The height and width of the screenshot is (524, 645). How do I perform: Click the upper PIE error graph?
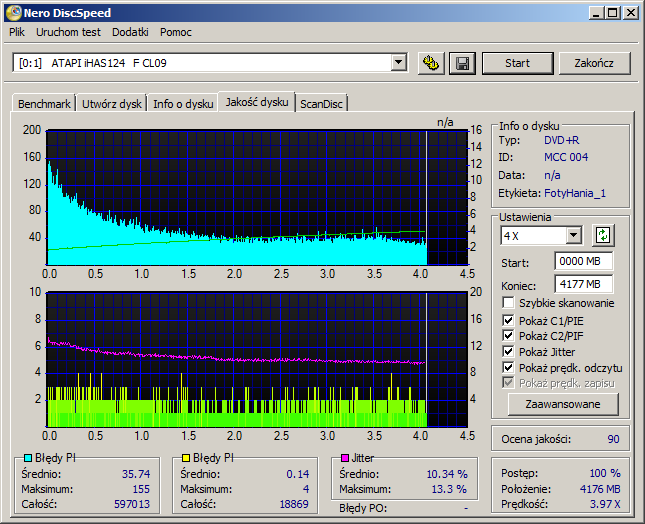[258, 197]
